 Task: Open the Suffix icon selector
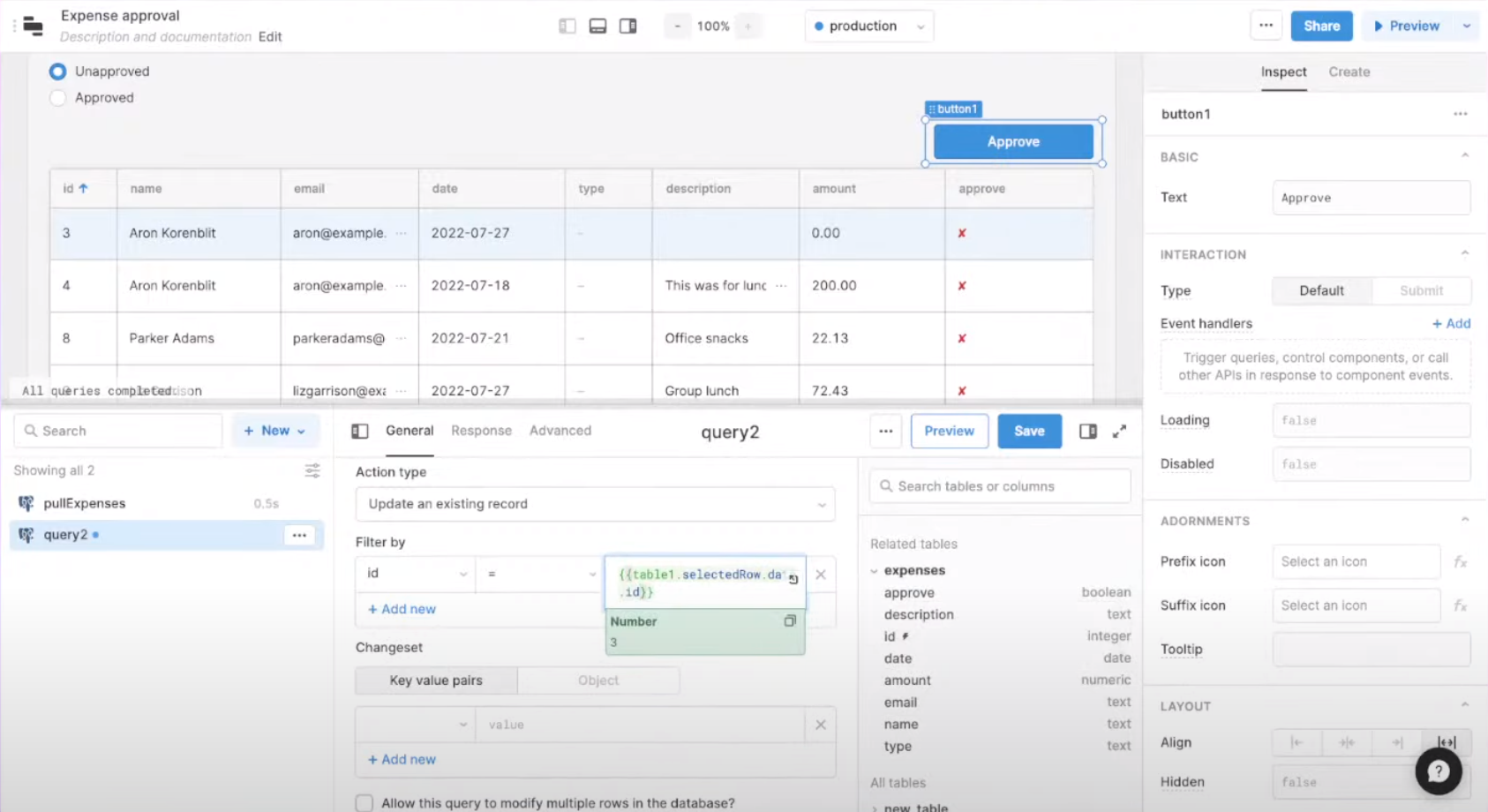pyautogui.click(x=1356, y=605)
